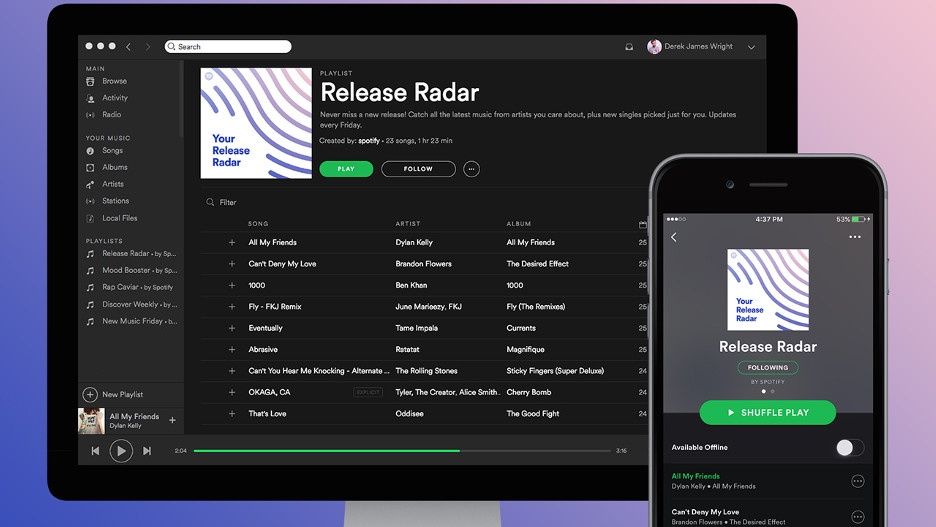The width and height of the screenshot is (936, 527).
Task: Open artist link Tame Impala
Action: pyautogui.click(x=416, y=328)
